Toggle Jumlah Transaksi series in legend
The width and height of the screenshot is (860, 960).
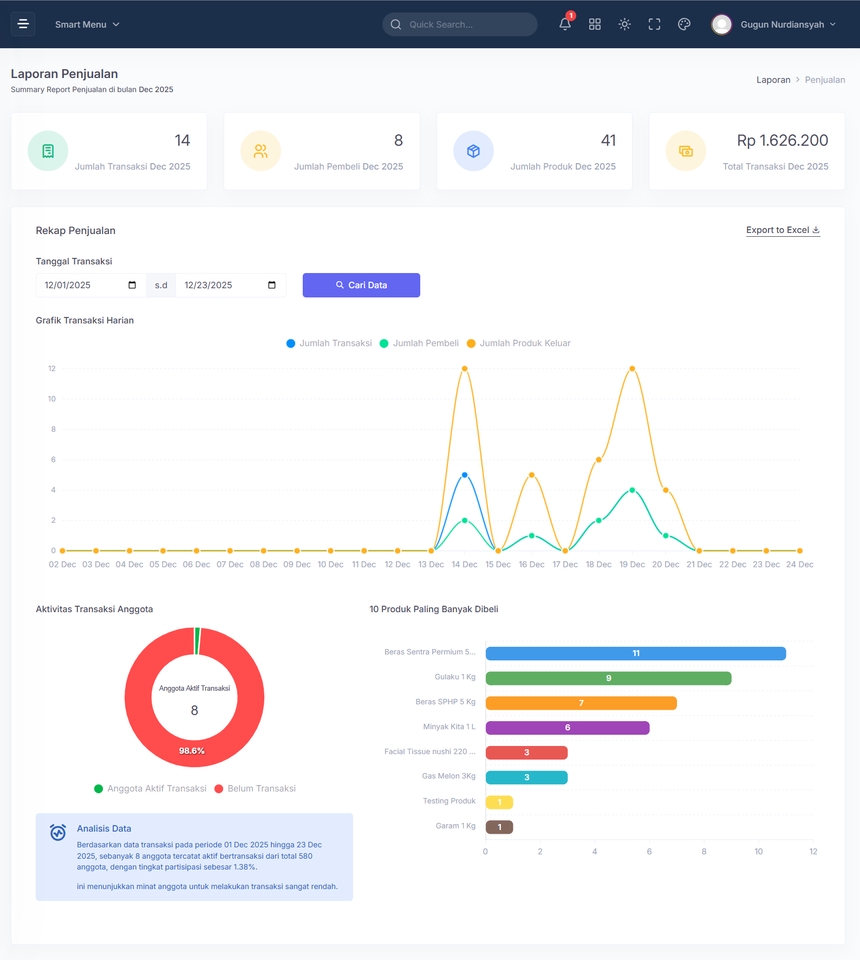(329, 343)
